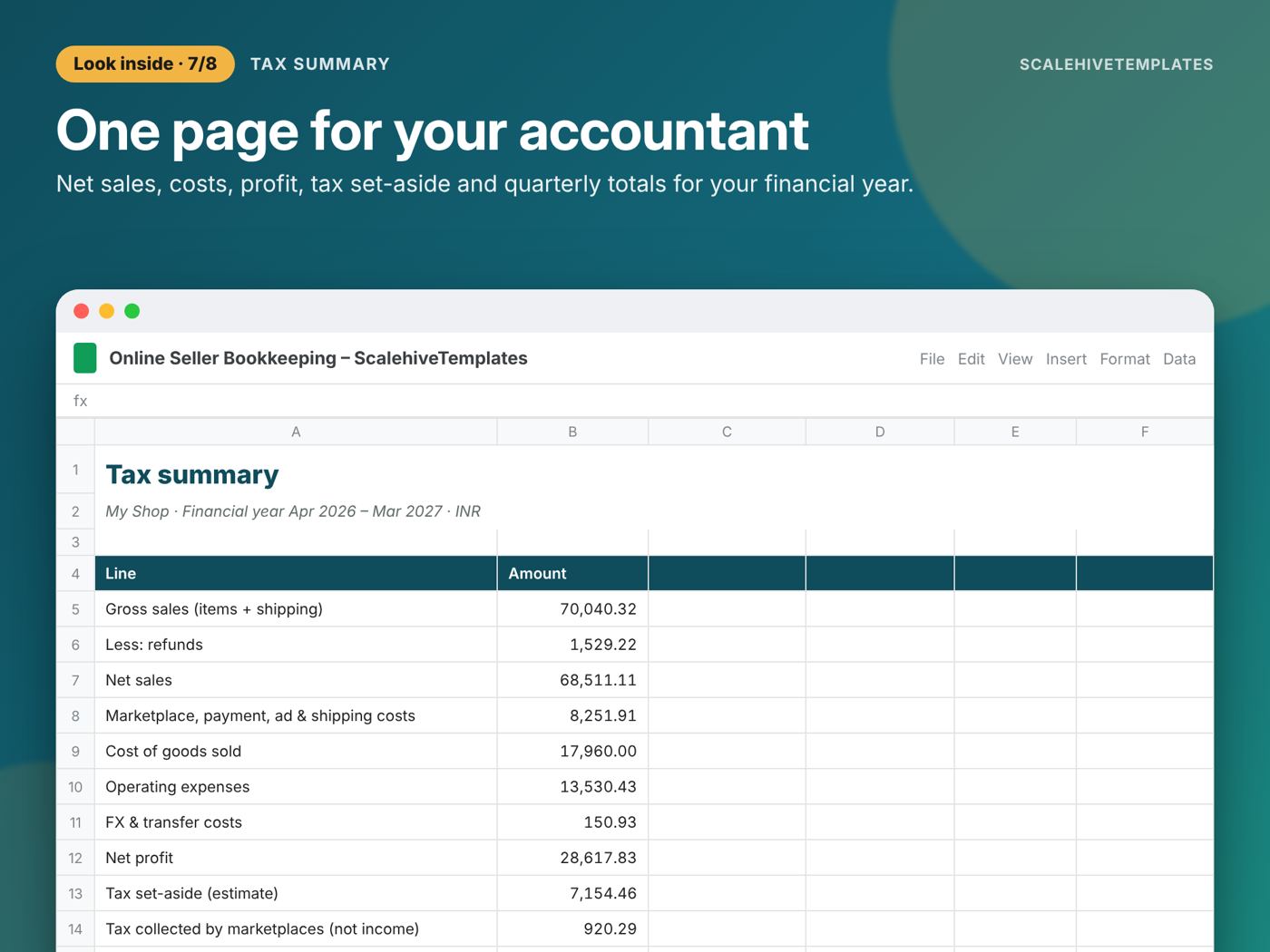
Task: Select the 28,617.83 amount cell
Action: click(572, 858)
